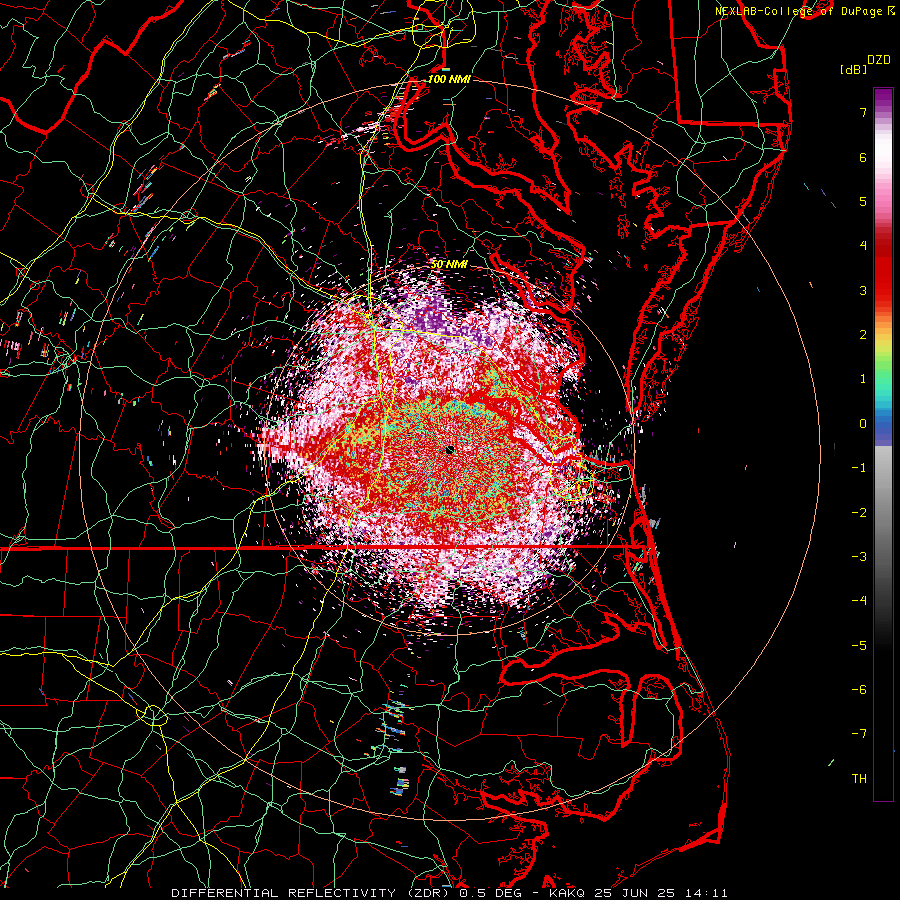Click the -1 value on the scale

[x=859, y=468]
